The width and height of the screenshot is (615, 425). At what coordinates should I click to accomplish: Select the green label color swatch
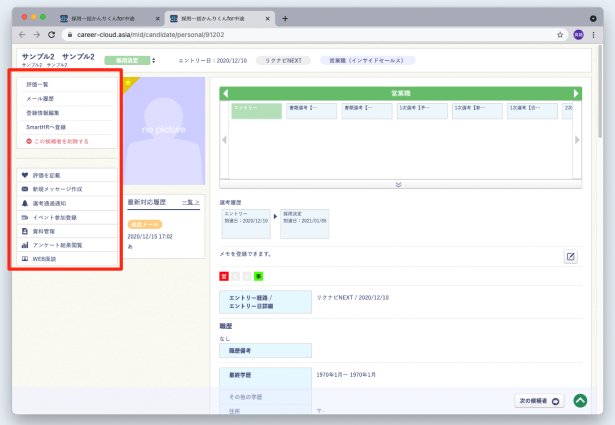(258, 275)
